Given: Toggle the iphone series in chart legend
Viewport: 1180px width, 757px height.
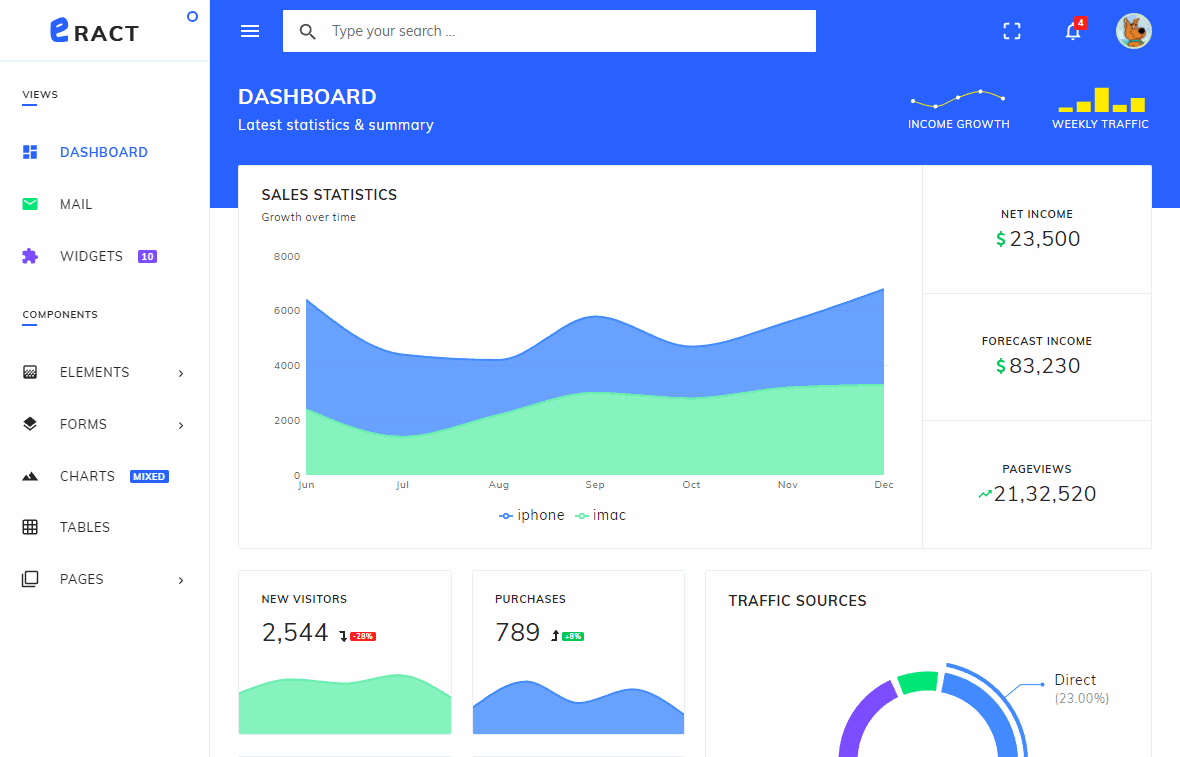Looking at the screenshot, I should click(x=531, y=515).
